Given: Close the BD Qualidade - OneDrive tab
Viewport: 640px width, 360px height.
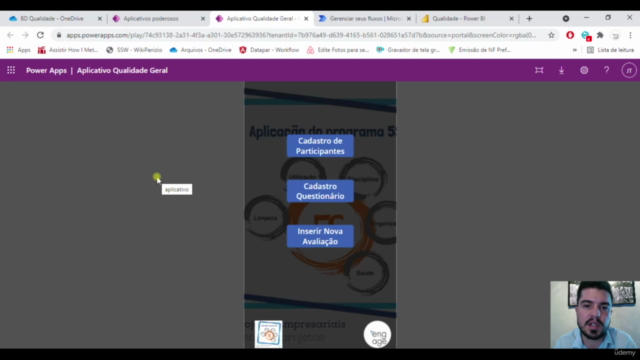Looking at the screenshot, I should click(x=100, y=18).
